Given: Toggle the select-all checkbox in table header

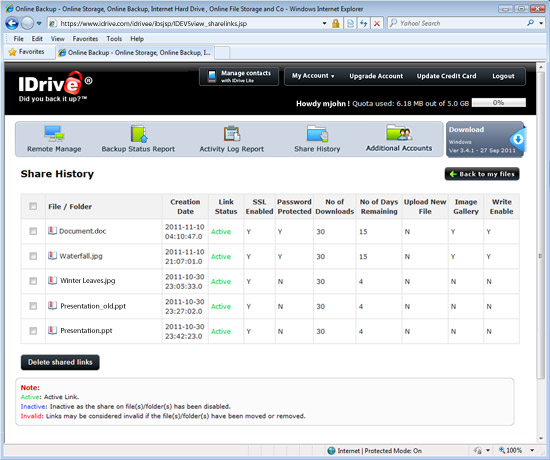Looking at the screenshot, I should (33, 206).
